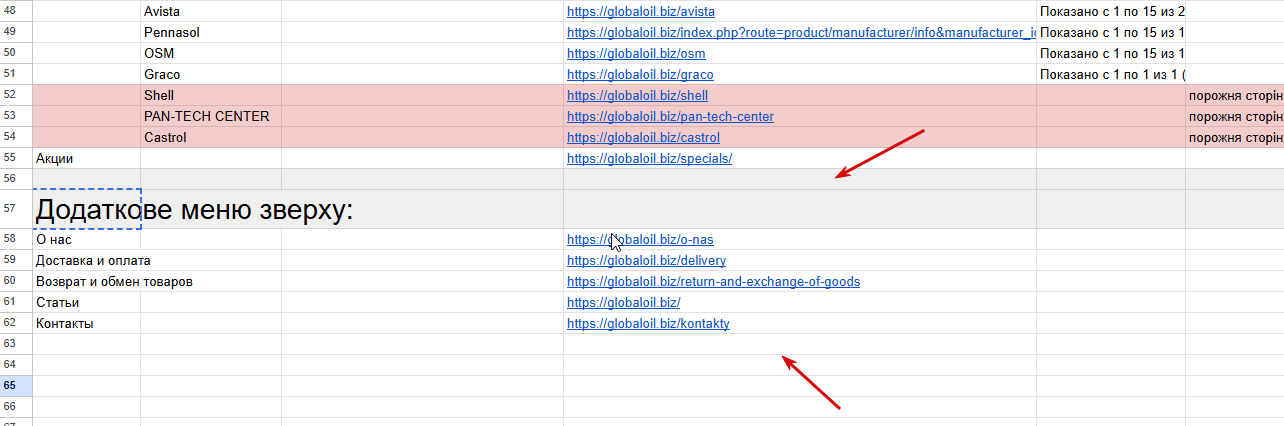Select the Показано cell in OSM row
This screenshot has width=1284, height=426.
tap(1111, 53)
